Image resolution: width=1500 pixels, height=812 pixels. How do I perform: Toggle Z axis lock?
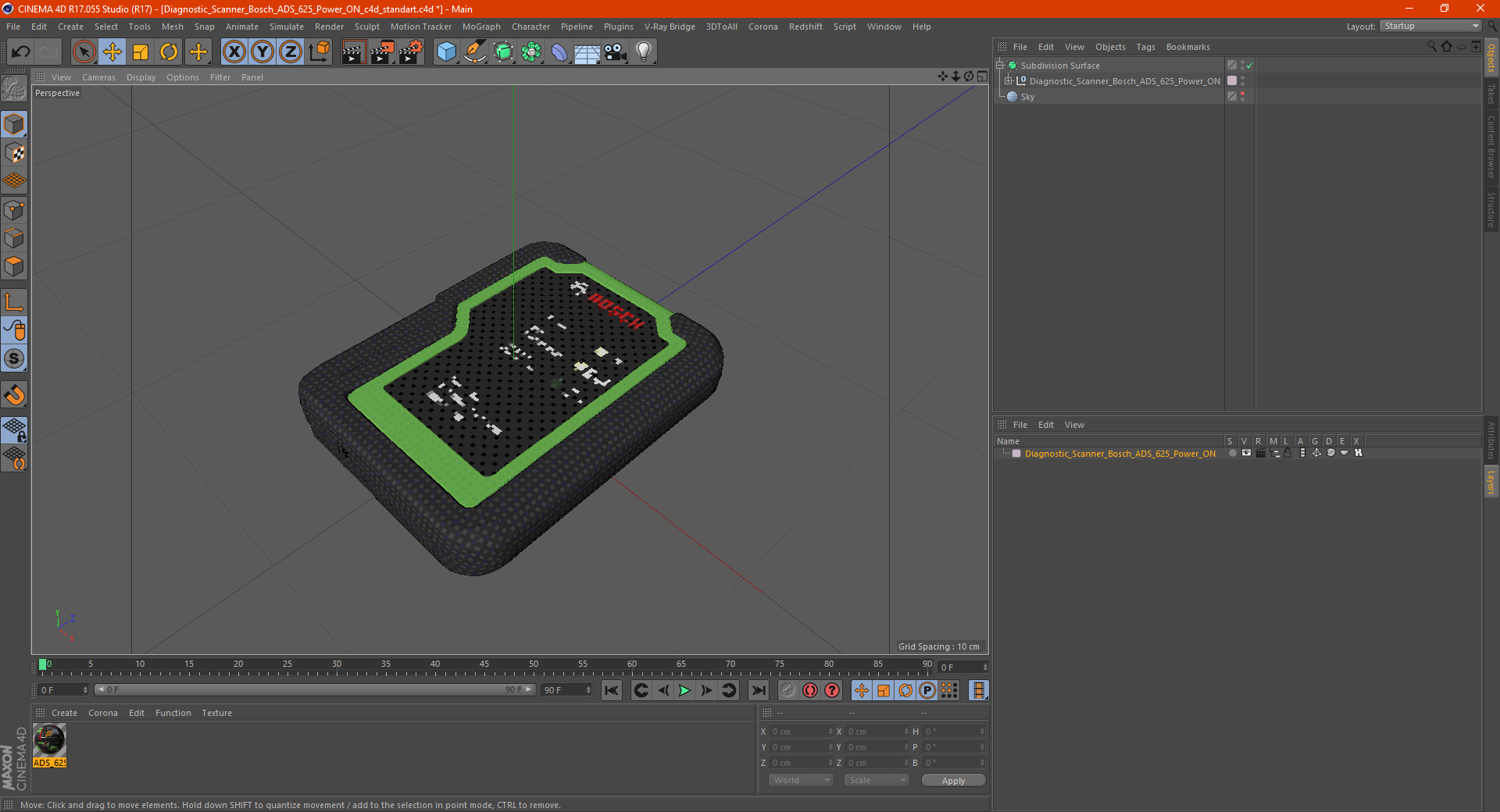(291, 52)
